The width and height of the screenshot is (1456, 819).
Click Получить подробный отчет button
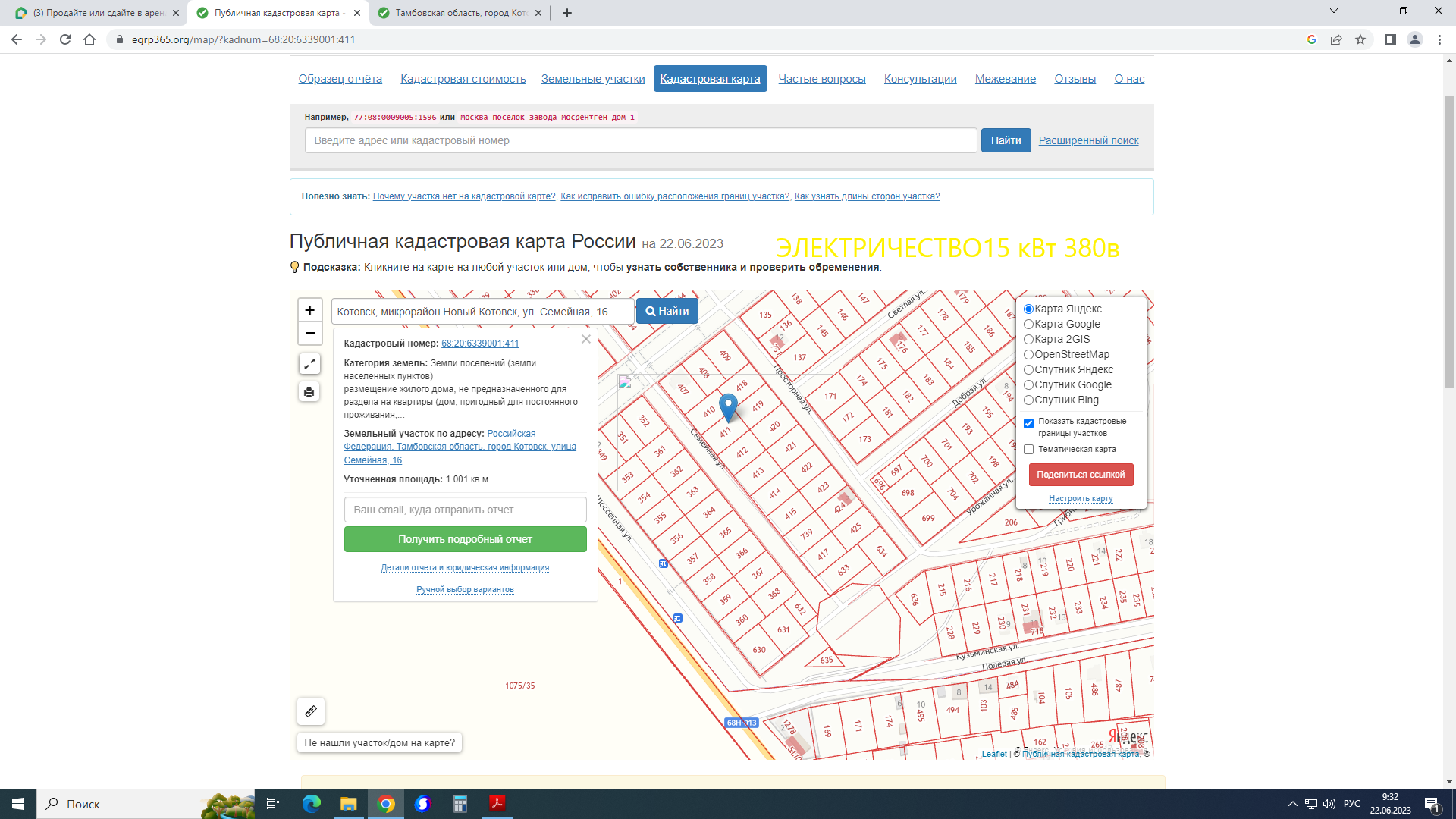point(465,539)
